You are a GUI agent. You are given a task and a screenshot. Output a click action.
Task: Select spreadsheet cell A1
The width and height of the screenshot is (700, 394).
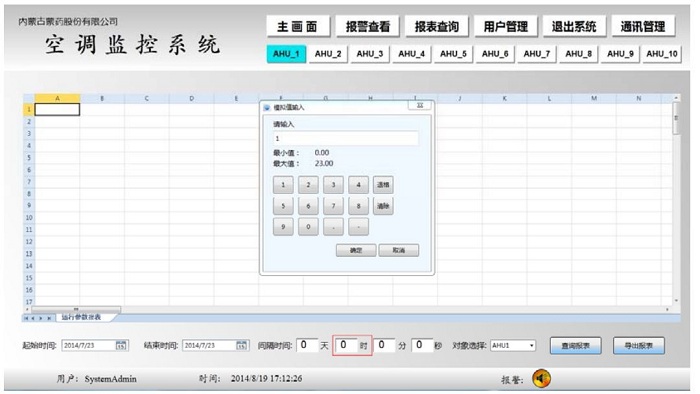57,109
